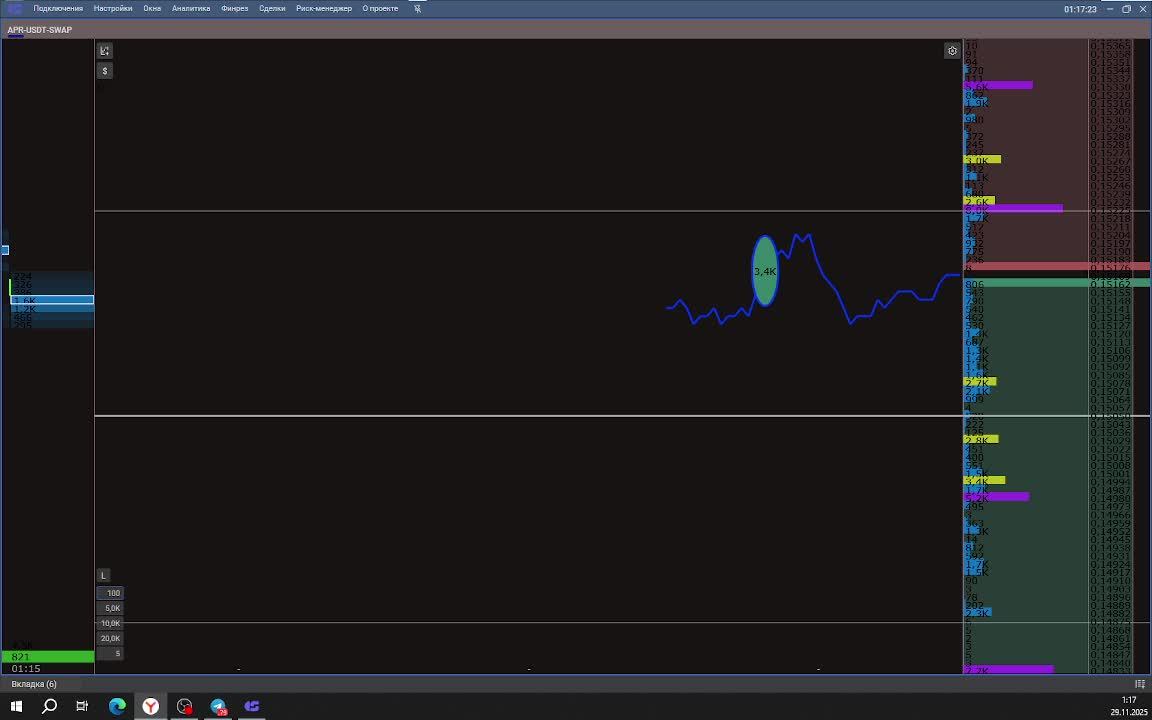Click the yellow 2,8K bid level
The image size is (1152, 720).
[x=981, y=439]
